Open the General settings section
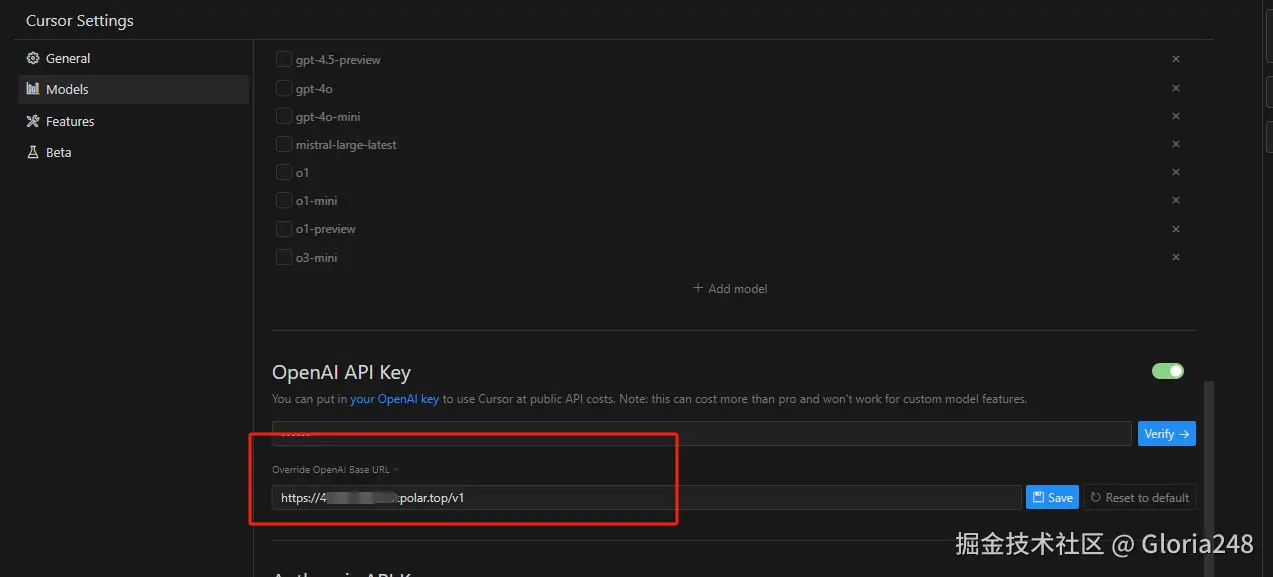 133,58
